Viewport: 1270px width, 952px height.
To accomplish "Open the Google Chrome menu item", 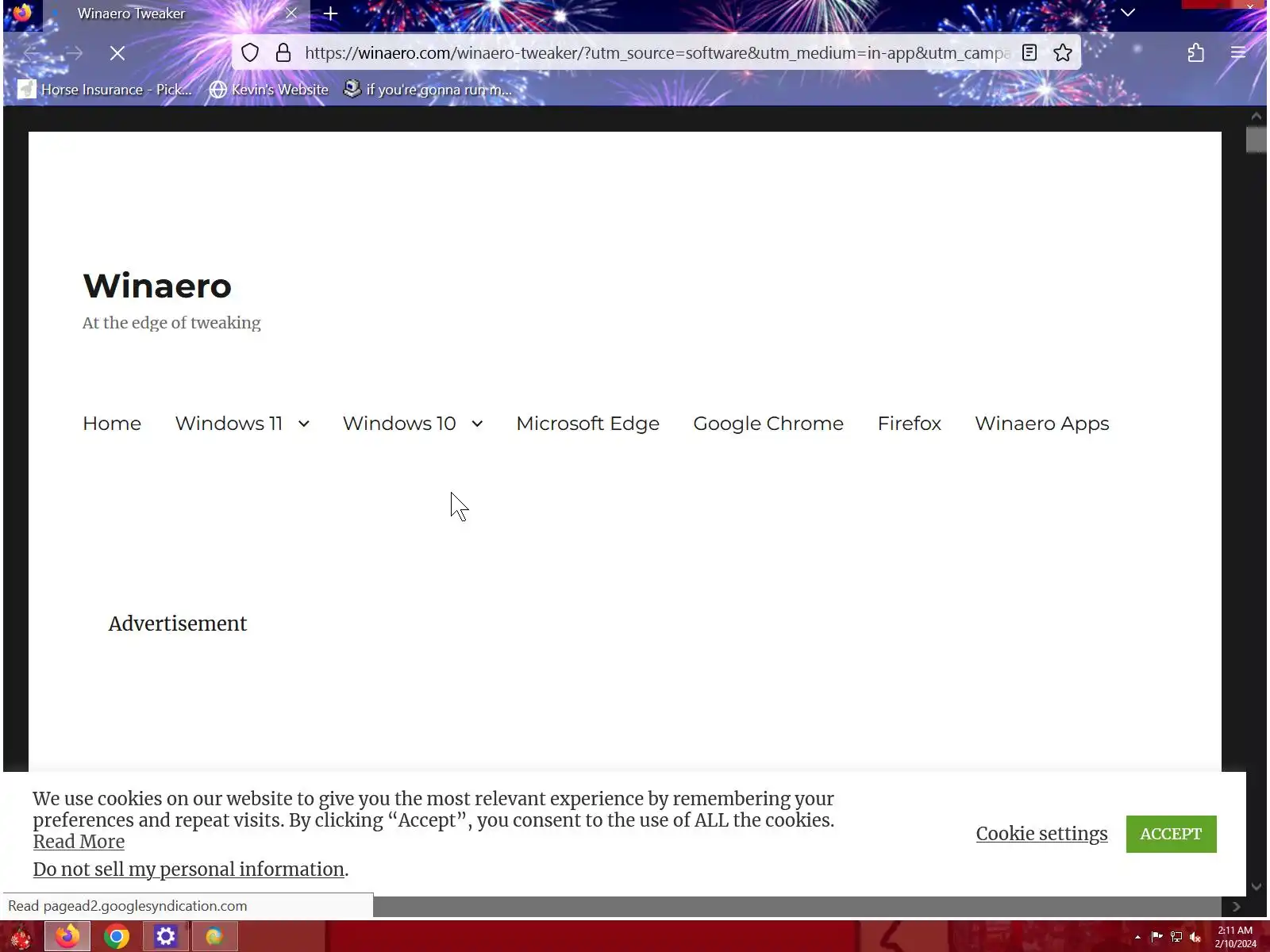I will 768,424.
